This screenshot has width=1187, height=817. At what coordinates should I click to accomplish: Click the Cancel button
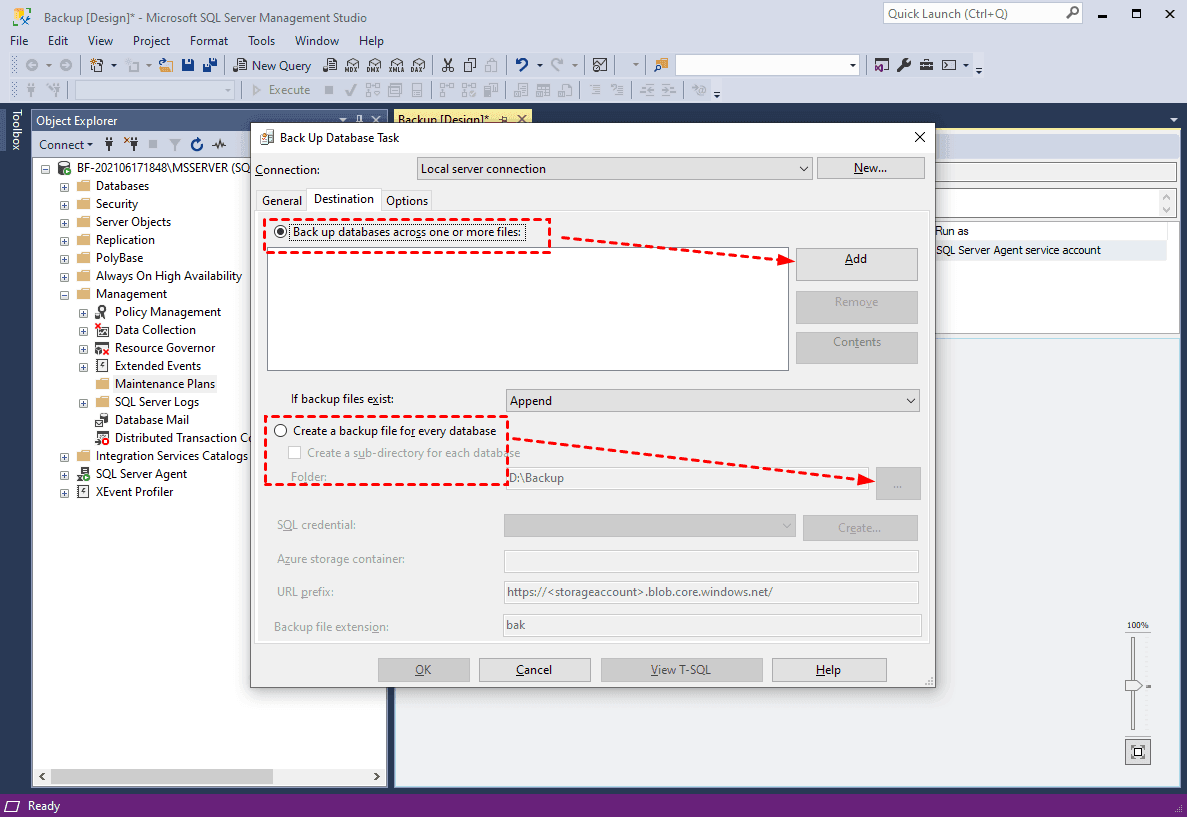point(534,670)
